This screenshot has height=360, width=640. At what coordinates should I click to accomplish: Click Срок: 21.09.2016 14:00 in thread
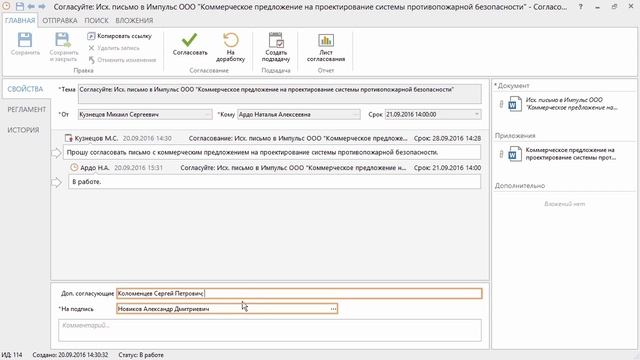click(447, 167)
